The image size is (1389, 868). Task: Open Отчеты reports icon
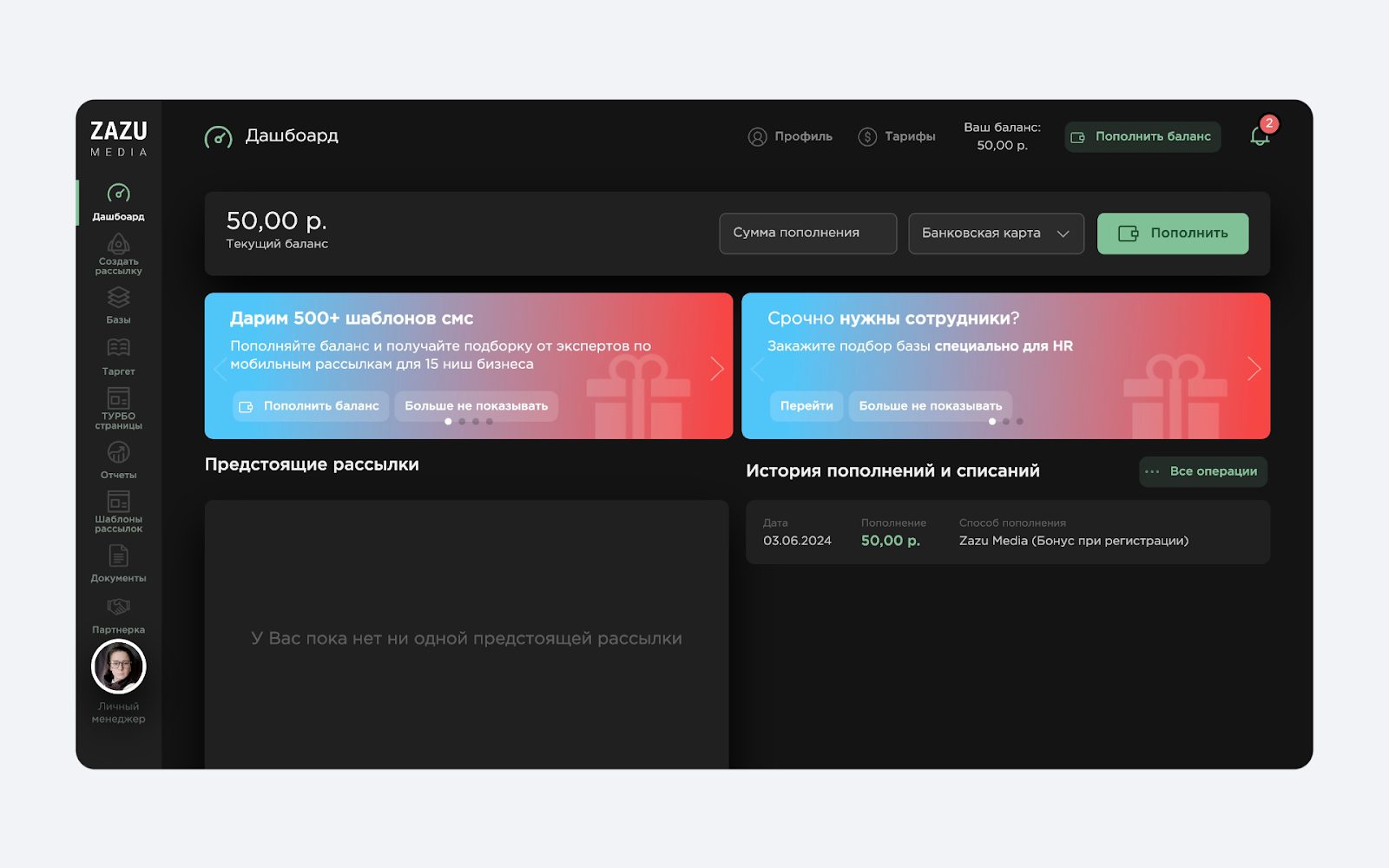119,452
